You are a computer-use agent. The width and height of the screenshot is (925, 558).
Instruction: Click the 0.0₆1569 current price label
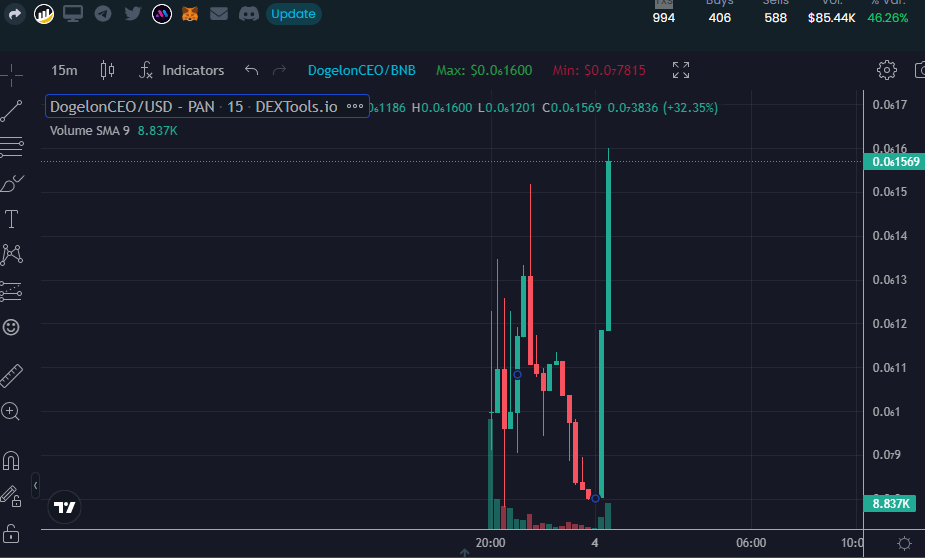(x=895, y=162)
